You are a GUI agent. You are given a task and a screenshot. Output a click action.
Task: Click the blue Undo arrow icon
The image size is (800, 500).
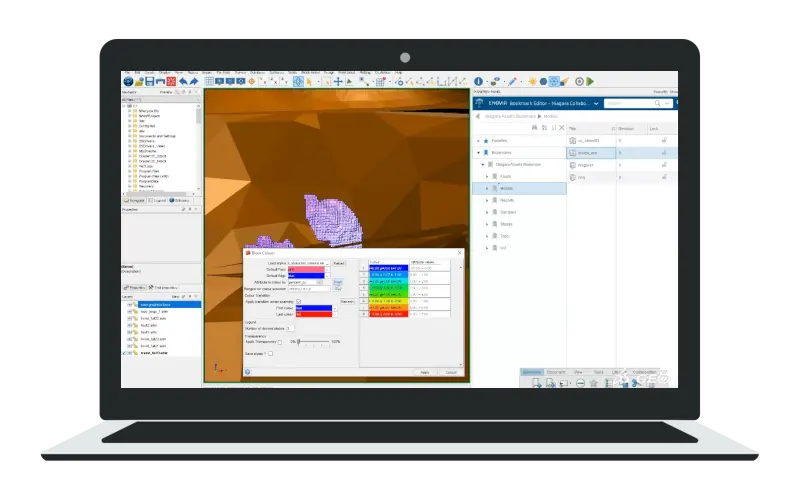pos(183,82)
